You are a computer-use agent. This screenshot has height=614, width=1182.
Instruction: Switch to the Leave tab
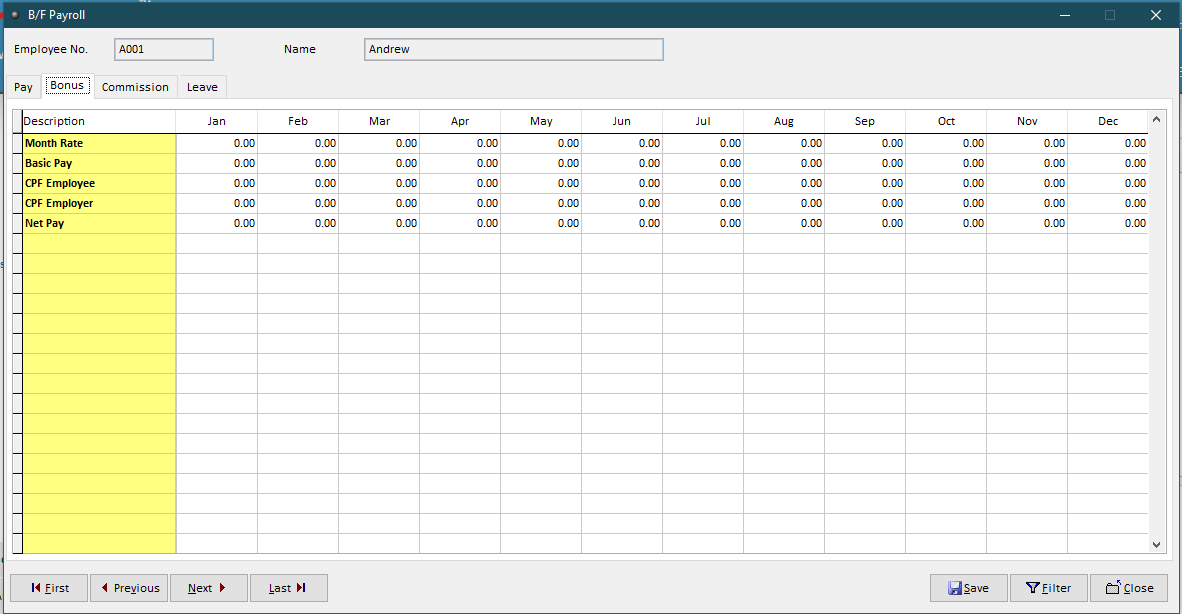(x=202, y=87)
